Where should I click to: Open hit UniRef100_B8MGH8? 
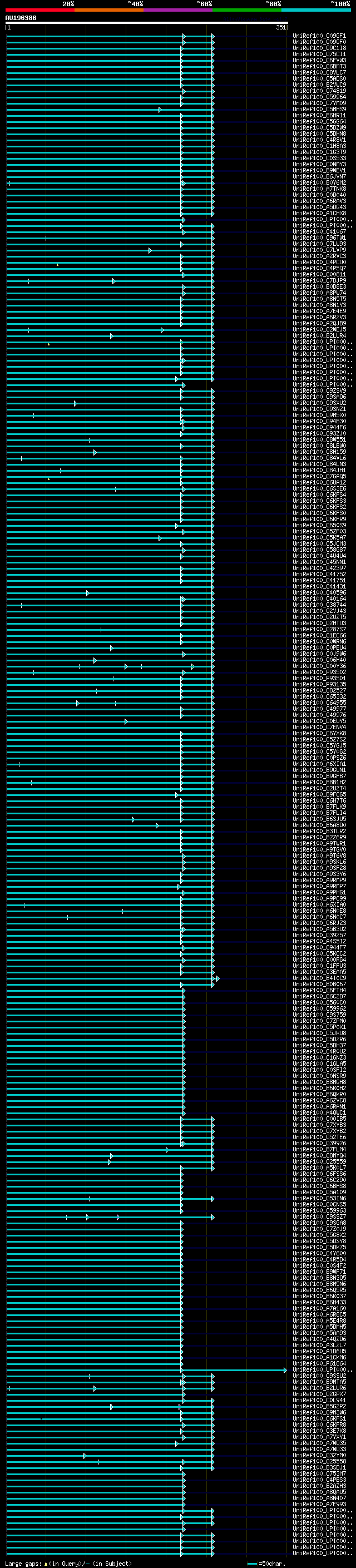[319, 1082]
